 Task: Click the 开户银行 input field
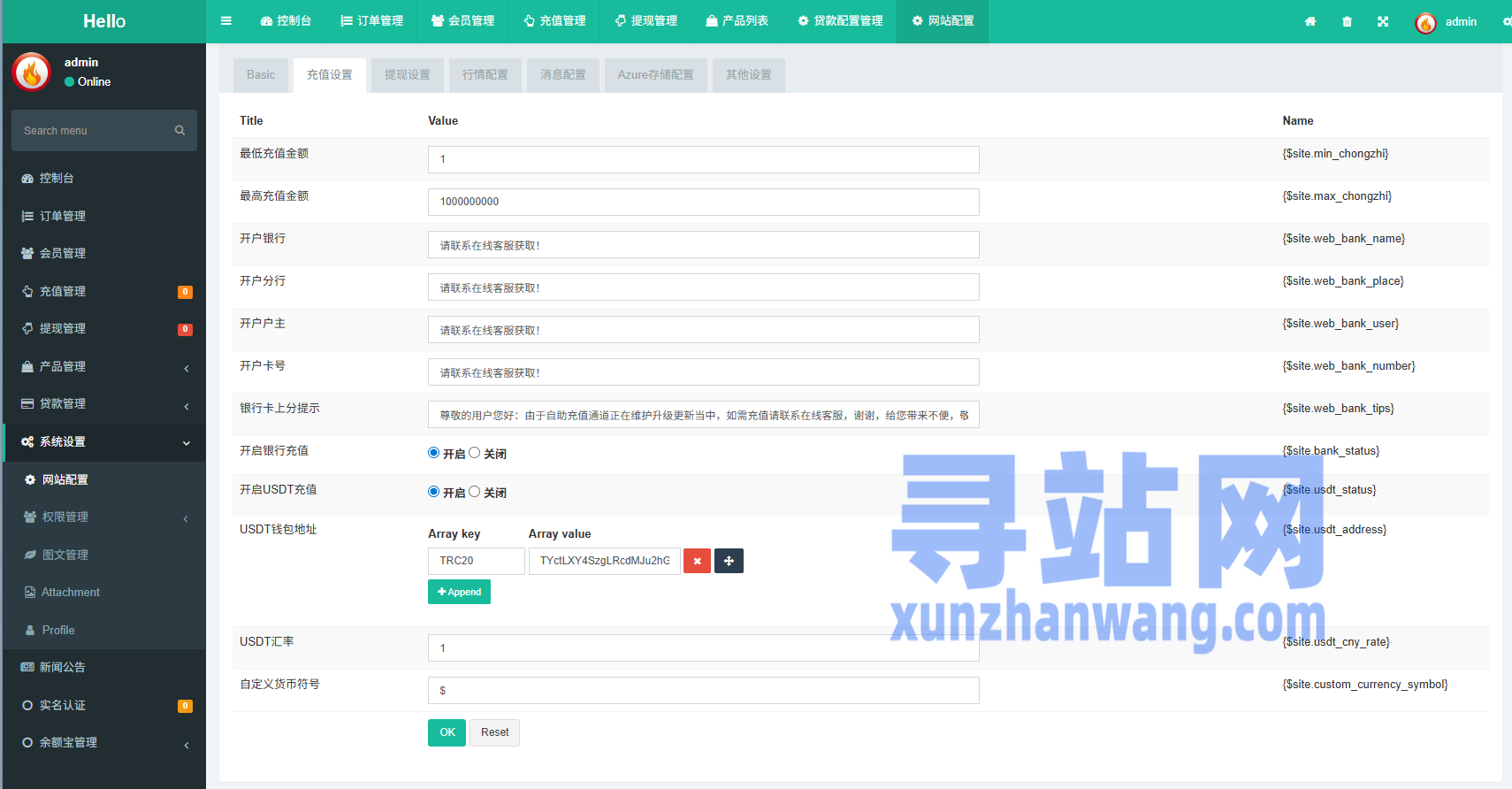704,244
